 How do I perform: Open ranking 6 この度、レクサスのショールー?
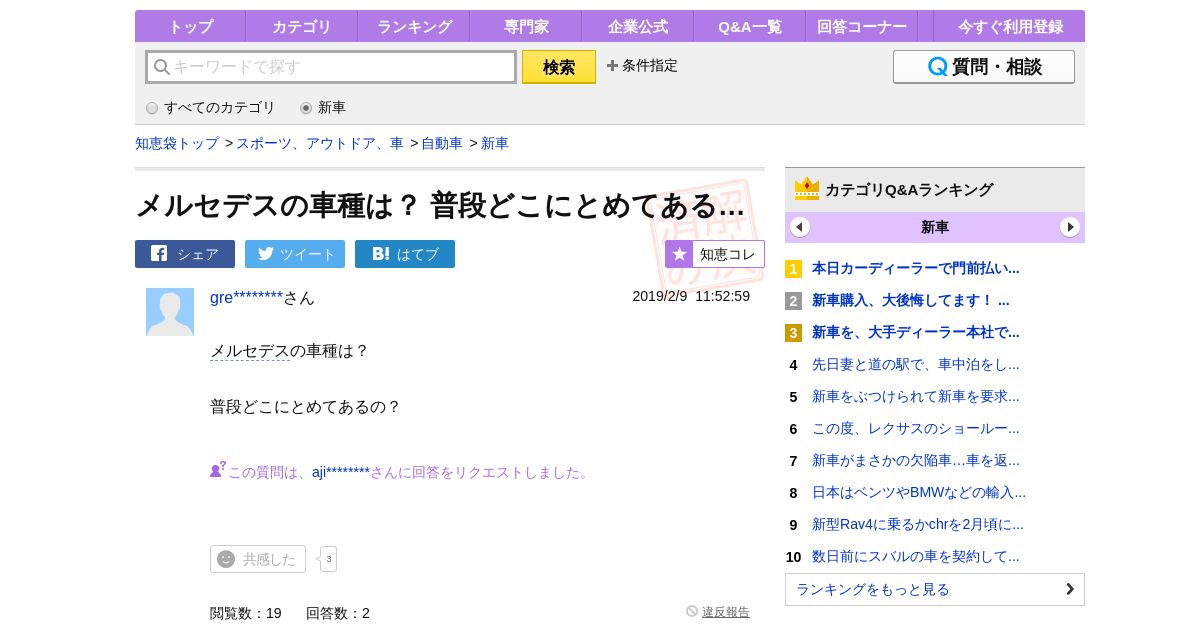click(x=916, y=428)
